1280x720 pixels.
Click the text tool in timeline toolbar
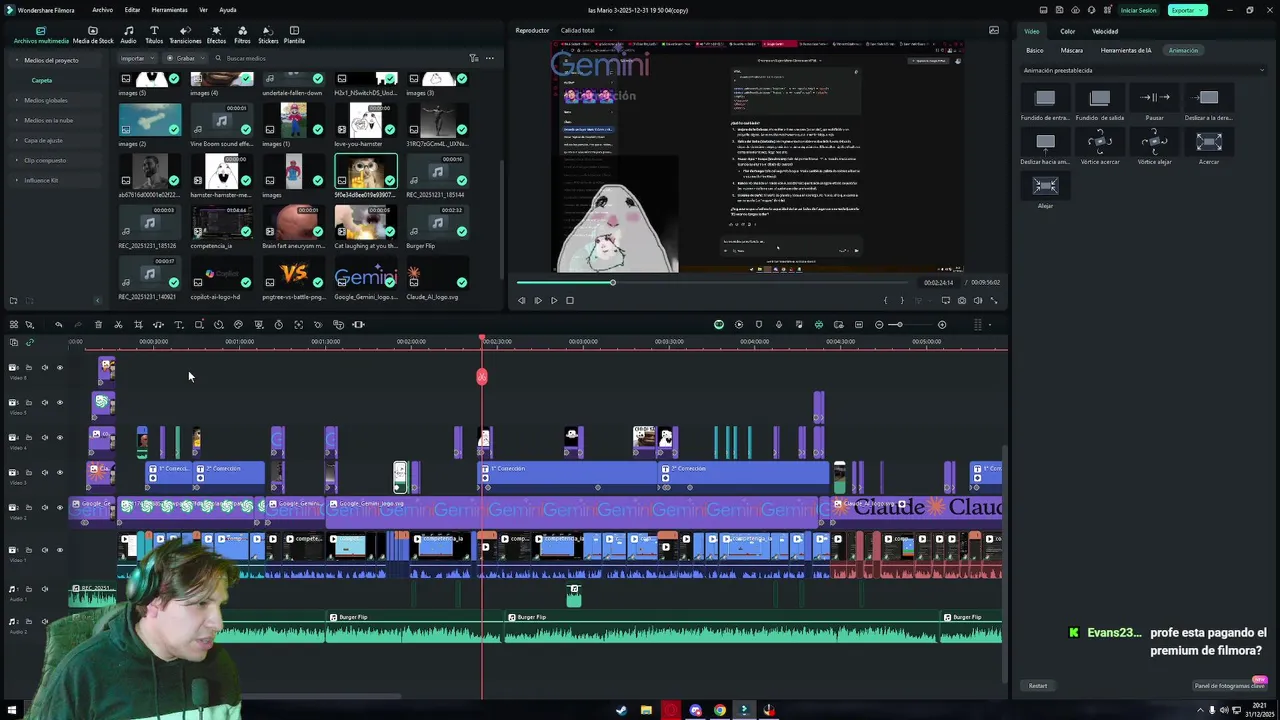(x=178, y=325)
